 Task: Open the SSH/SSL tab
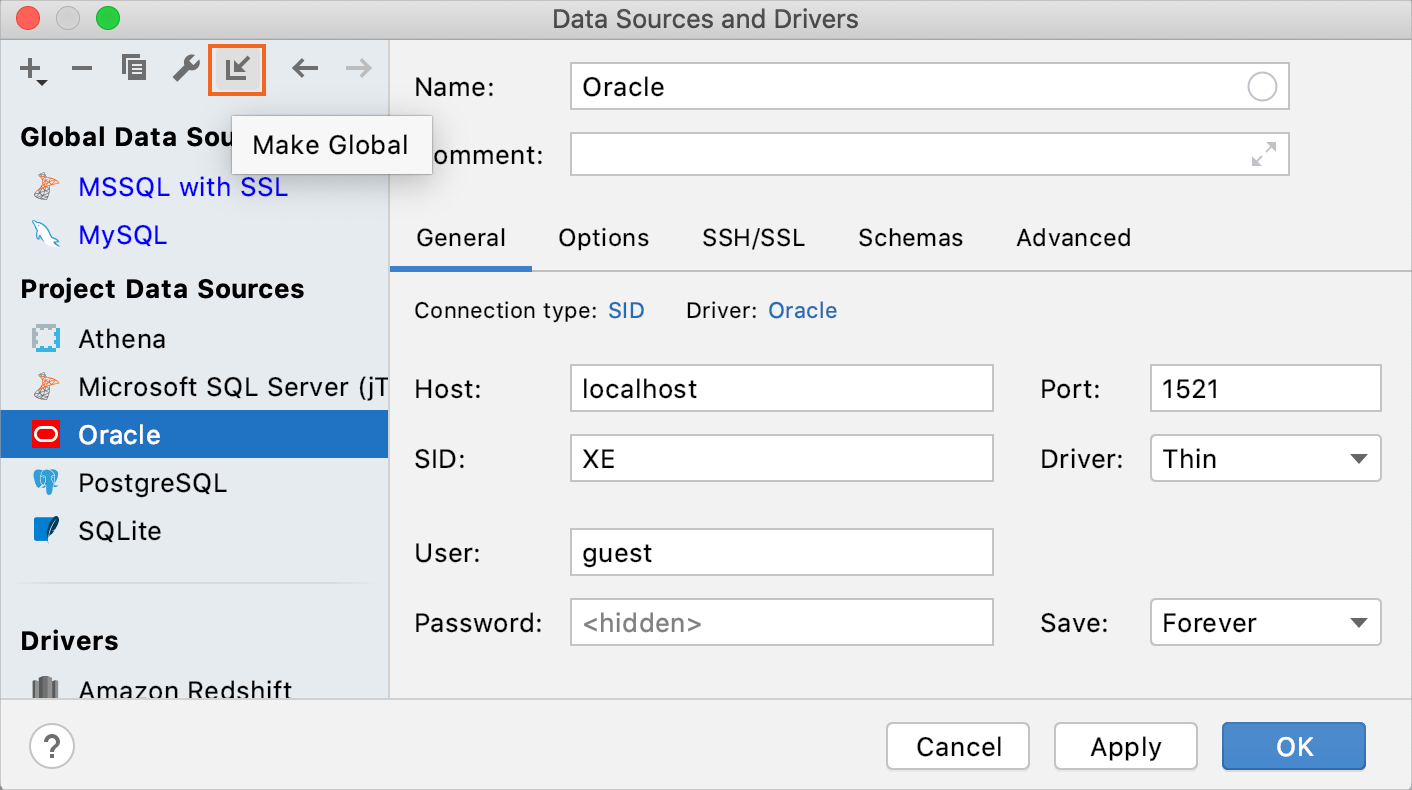[753, 238]
